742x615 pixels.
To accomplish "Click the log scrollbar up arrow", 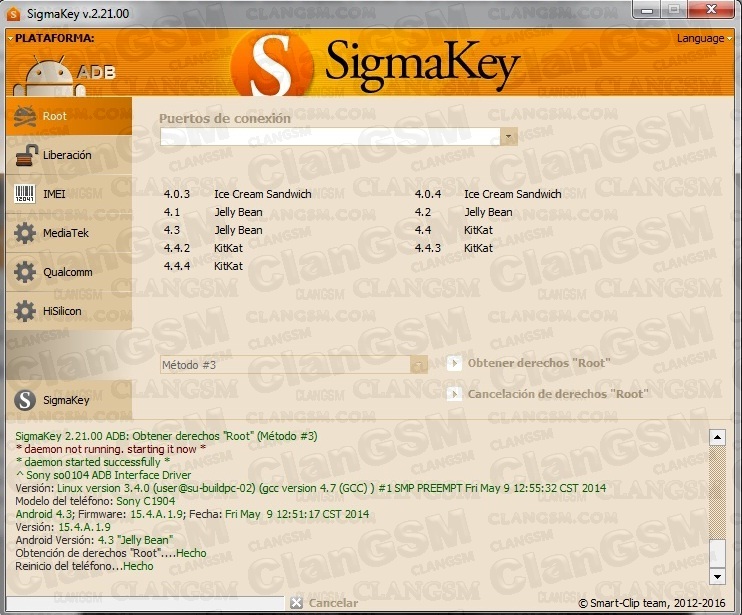I will [x=717, y=438].
